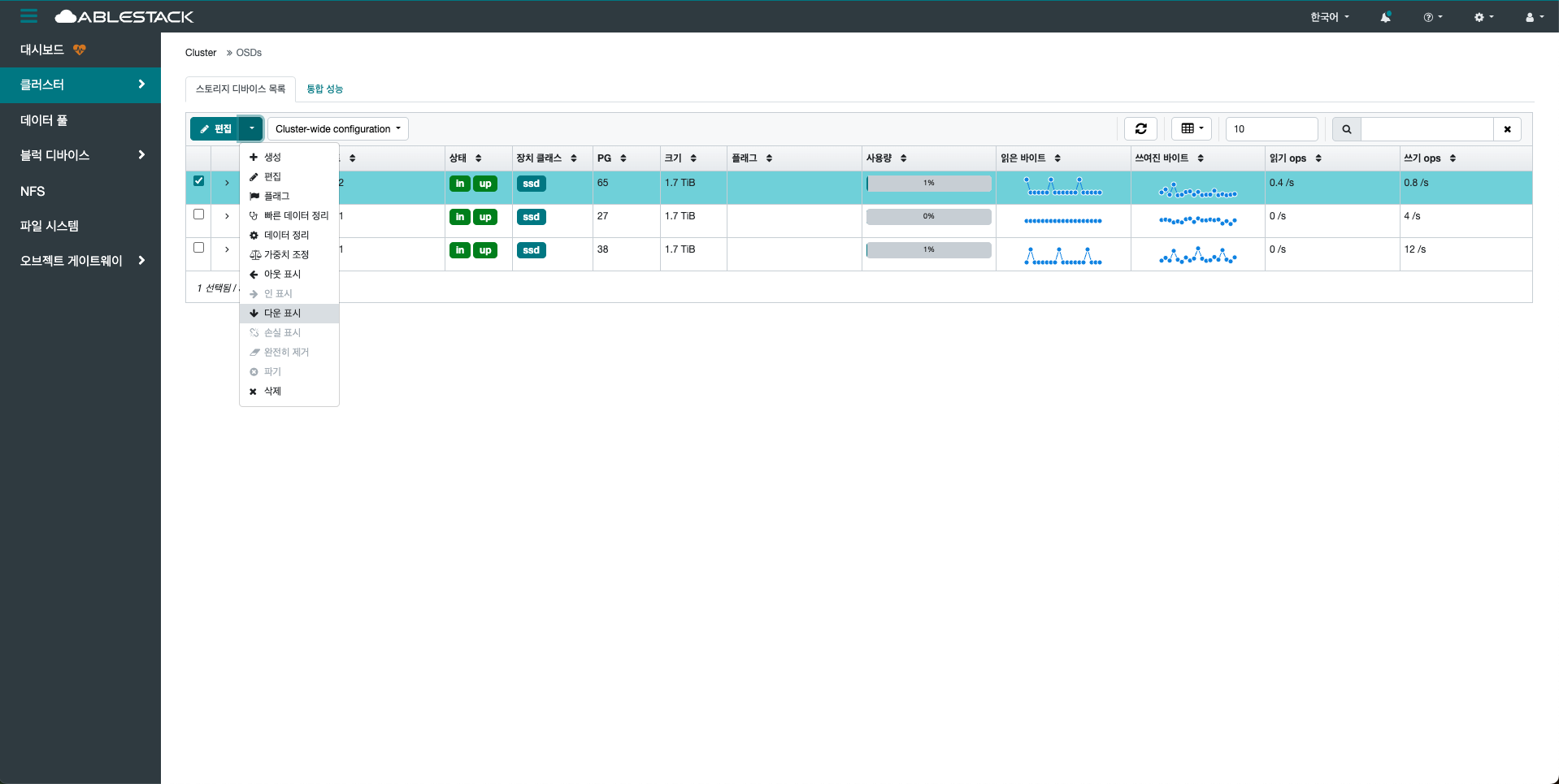Image resolution: width=1559 pixels, height=784 pixels.
Task: Switch to the 통합 성능 tab
Action: pos(324,89)
